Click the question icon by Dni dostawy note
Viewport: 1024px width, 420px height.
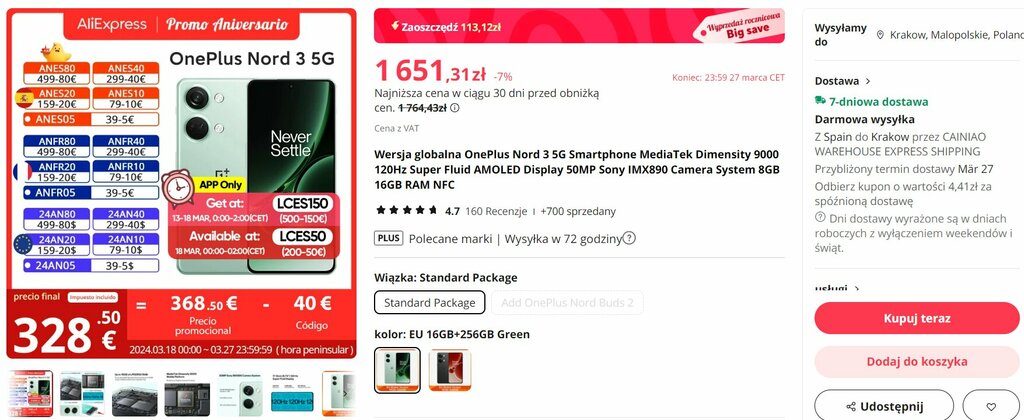(820, 217)
